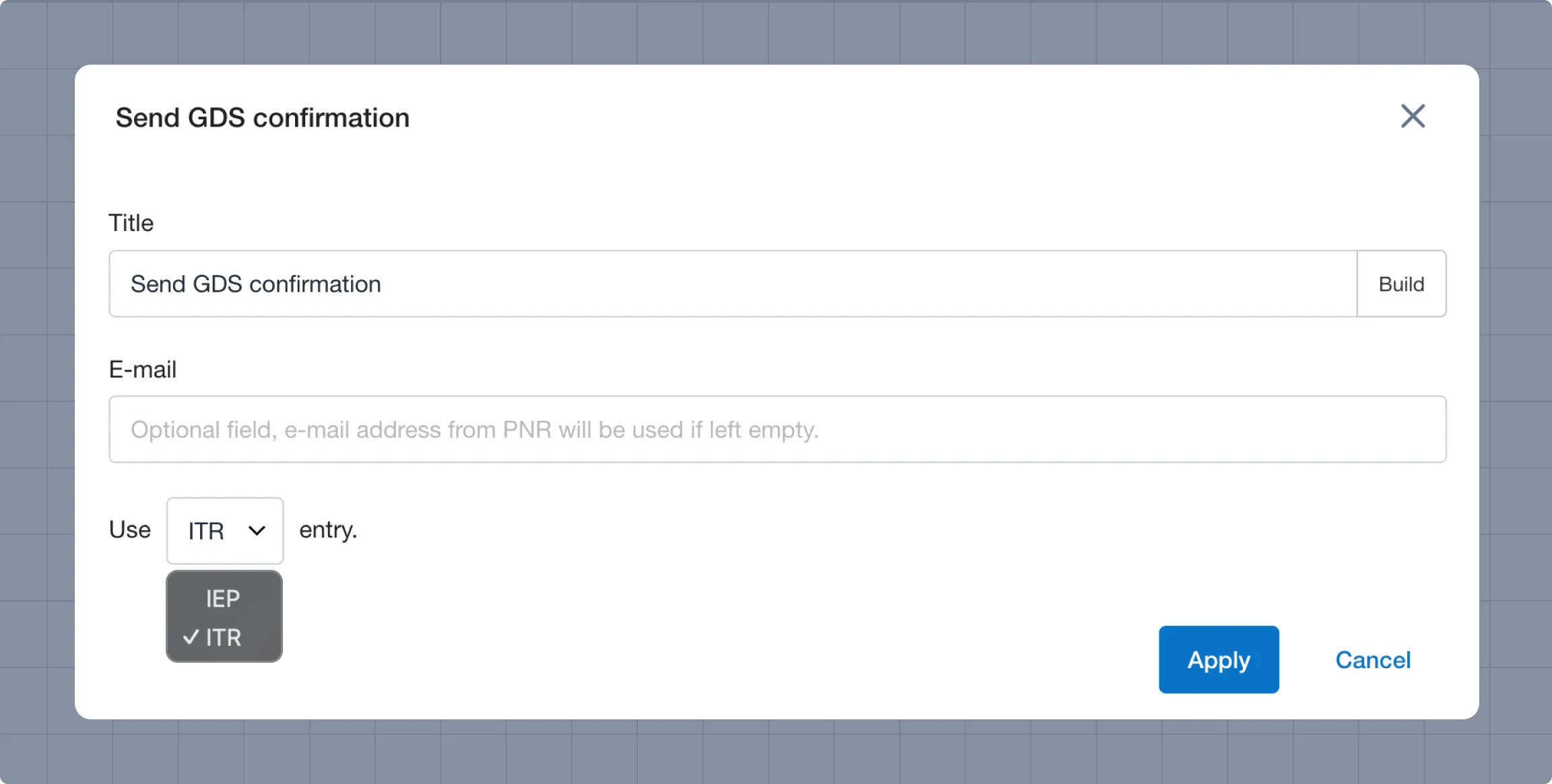Click the 'Use' label before dropdown
Screen dimensions: 1552x784
click(x=130, y=529)
